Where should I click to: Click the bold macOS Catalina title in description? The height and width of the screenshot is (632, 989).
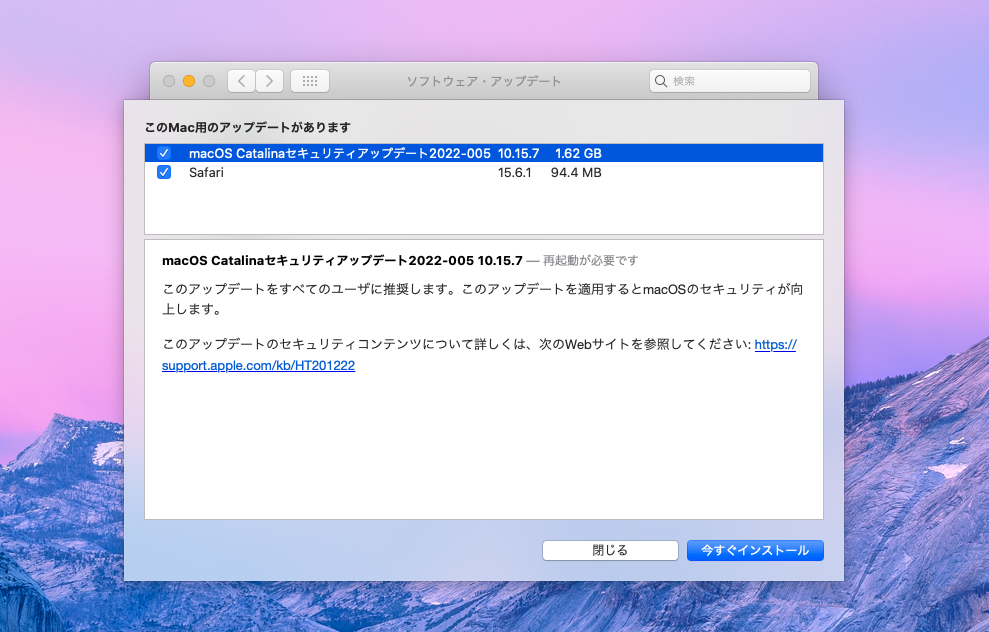tap(342, 260)
